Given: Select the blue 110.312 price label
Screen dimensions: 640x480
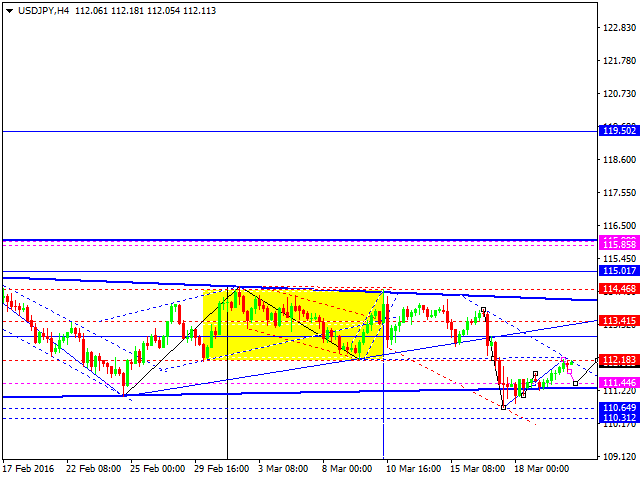Looking at the screenshot, I should tap(619, 418).
